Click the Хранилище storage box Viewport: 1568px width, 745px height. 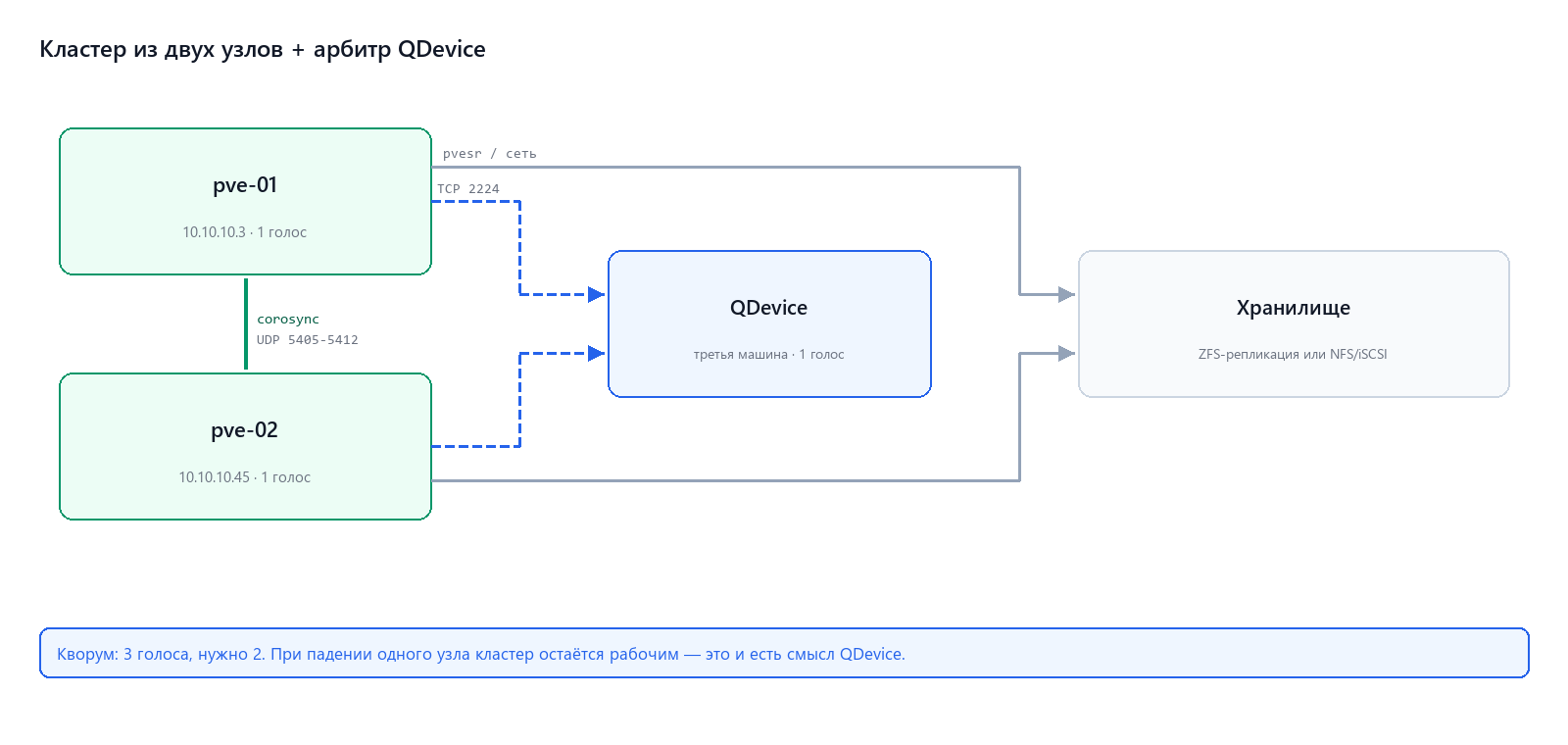click(1294, 323)
